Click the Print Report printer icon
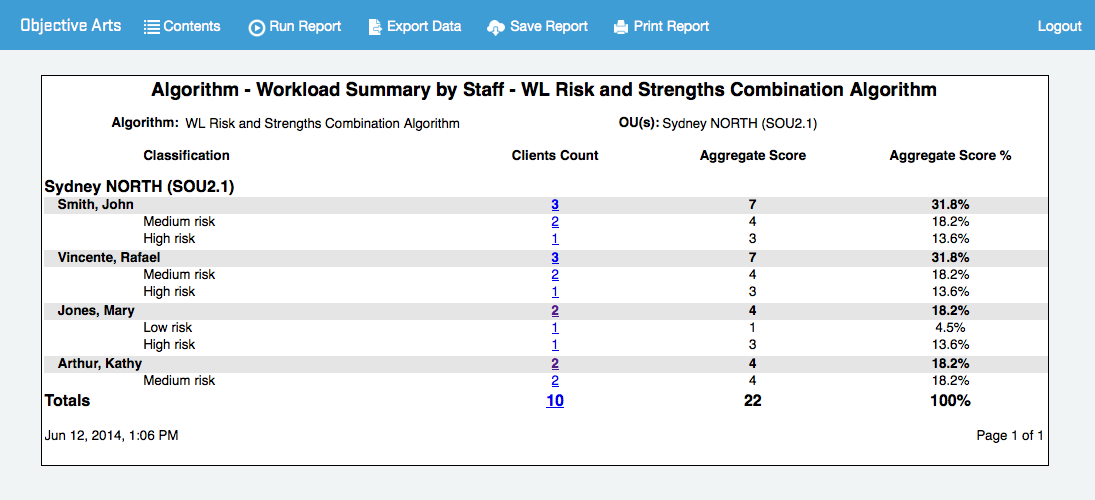 [621, 27]
